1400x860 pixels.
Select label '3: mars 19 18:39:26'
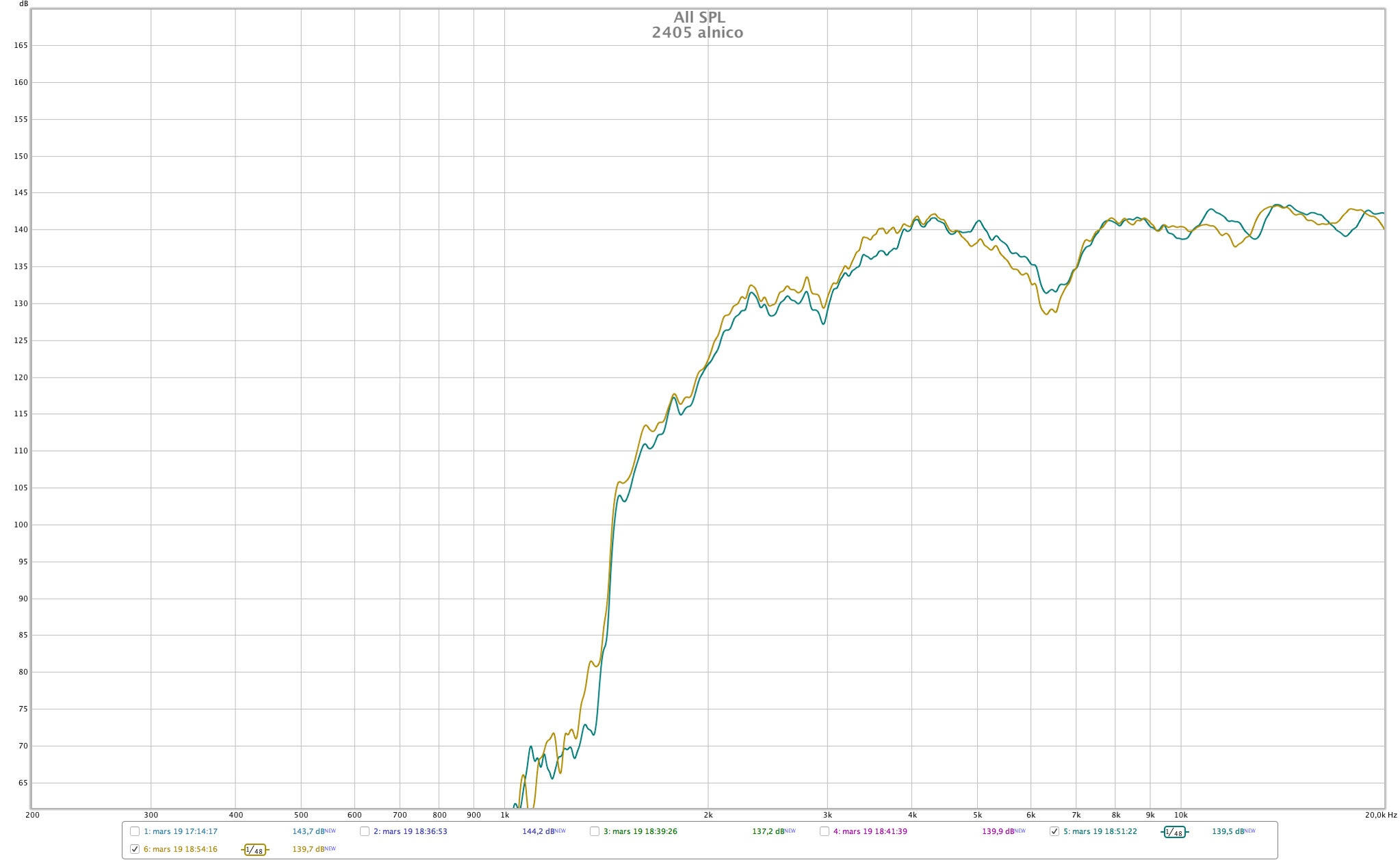tap(640, 831)
